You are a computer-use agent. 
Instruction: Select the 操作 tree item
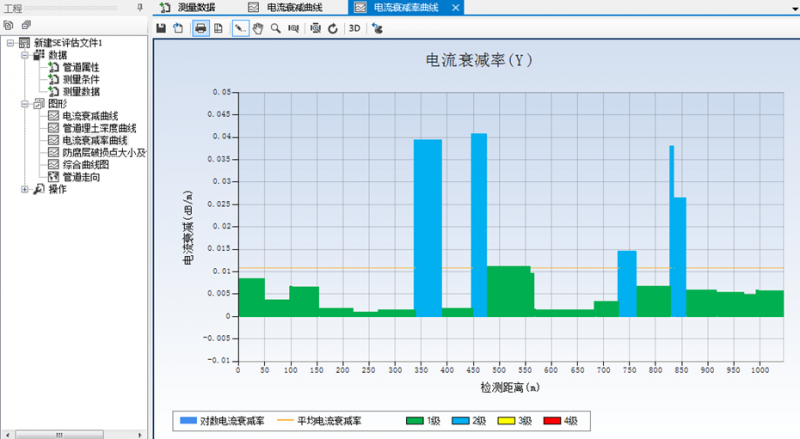tap(57, 189)
